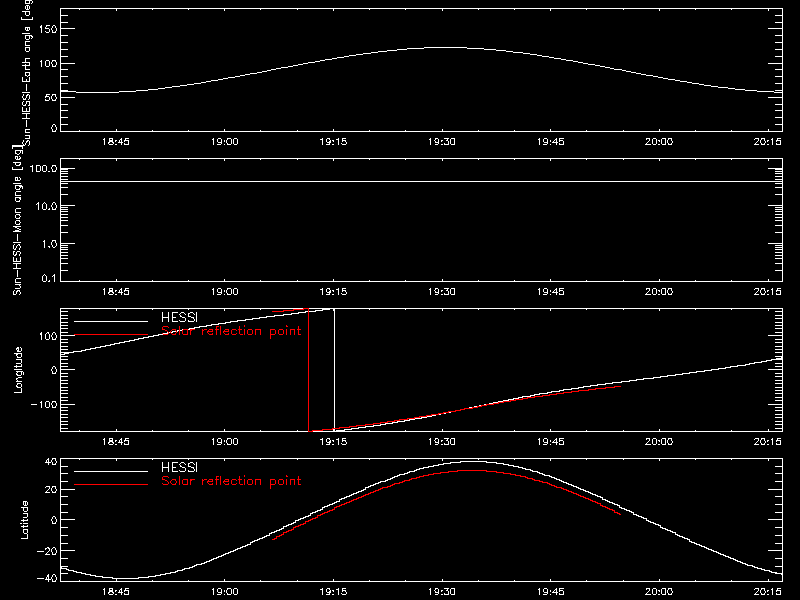Click red legend line in Latitude plot
800x600 pixels.
point(111,485)
